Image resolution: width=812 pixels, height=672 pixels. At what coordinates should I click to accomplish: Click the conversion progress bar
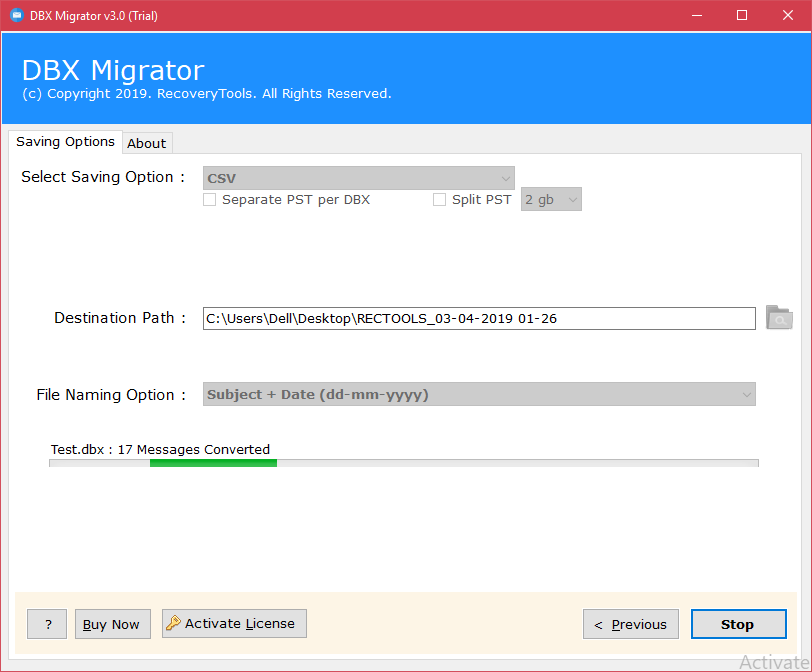[404, 463]
